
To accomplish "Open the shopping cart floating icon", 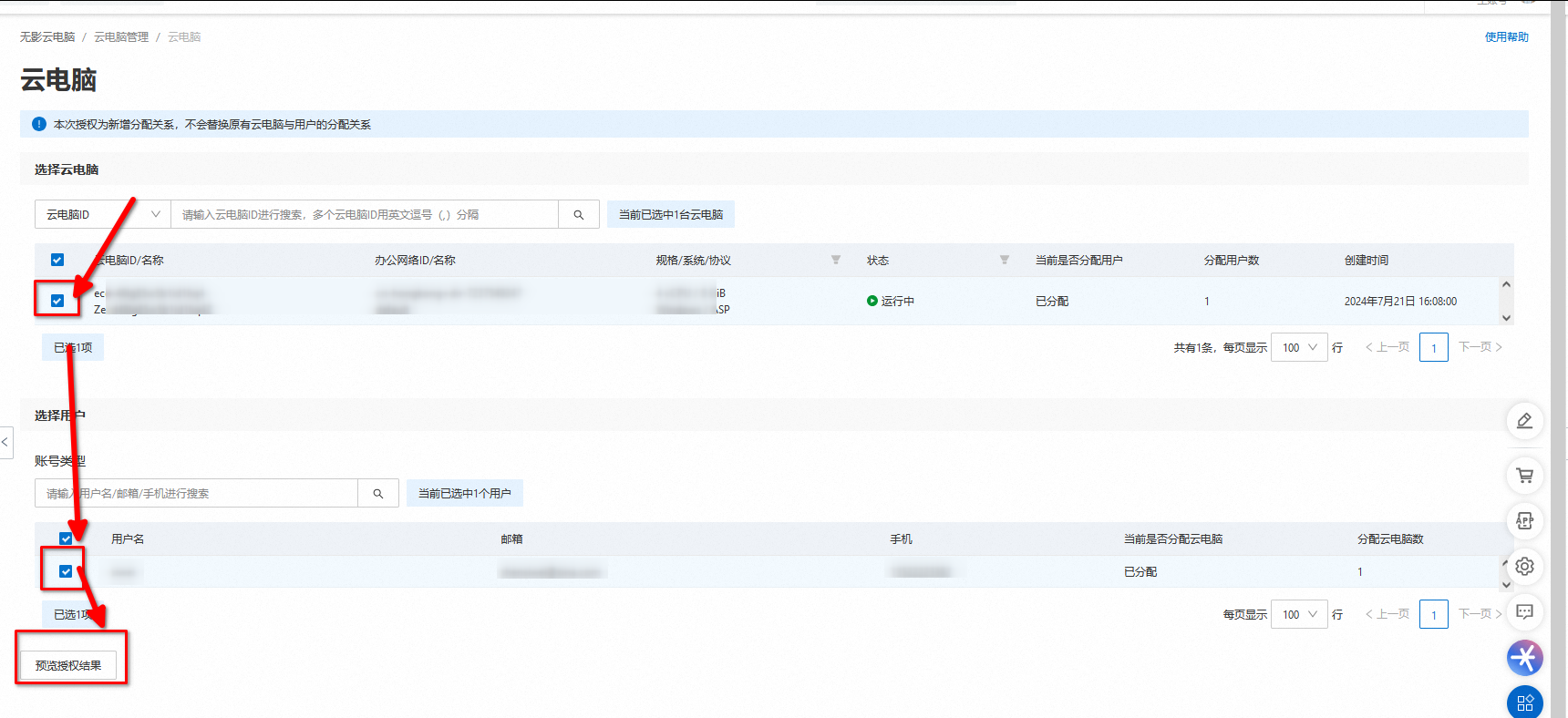I will pyautogui.click(x=1524, y=475).
